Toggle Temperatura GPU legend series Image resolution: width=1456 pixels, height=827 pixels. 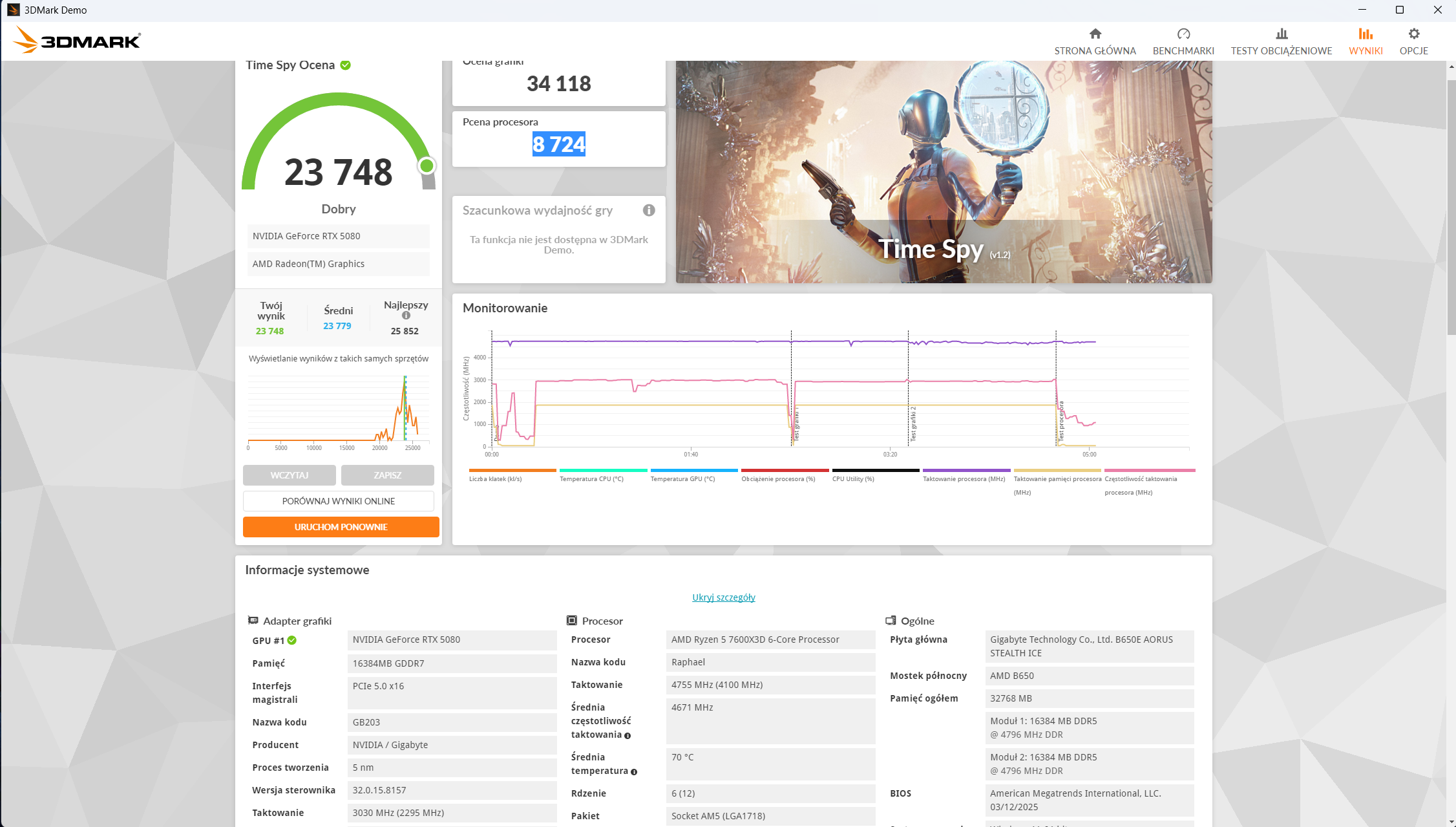(x=682, y=478)
